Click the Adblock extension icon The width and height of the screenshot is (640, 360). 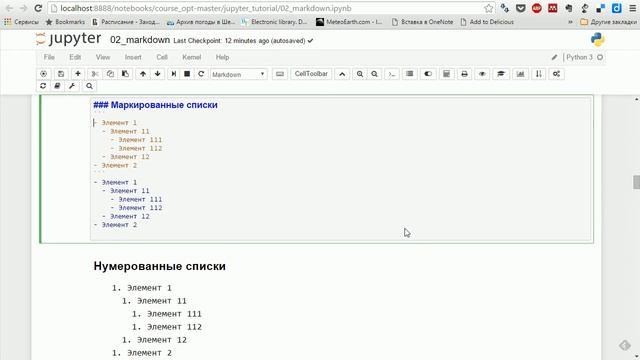tap(537, 8)
